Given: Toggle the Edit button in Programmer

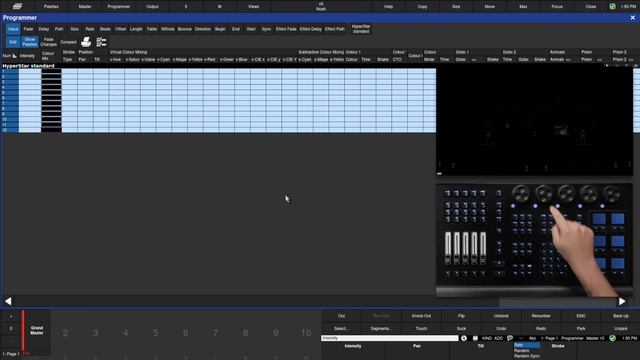Looking at the screenshot, I should point(13,42).
